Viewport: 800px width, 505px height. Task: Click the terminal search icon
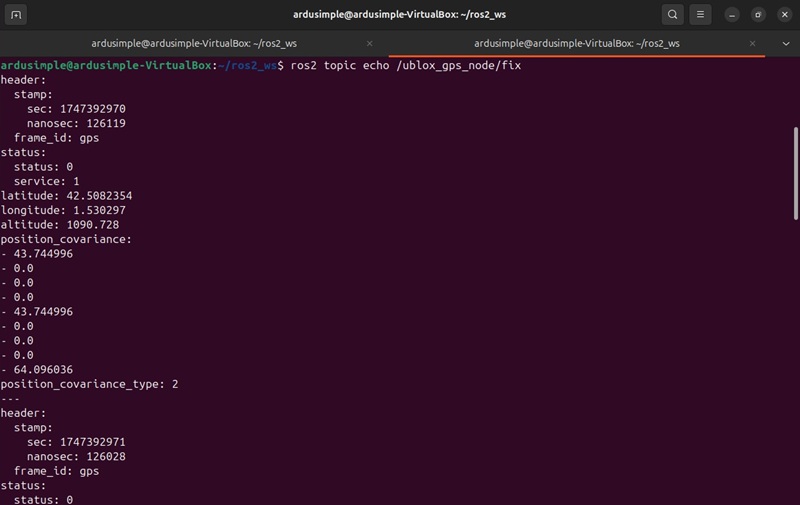(673, 15)
